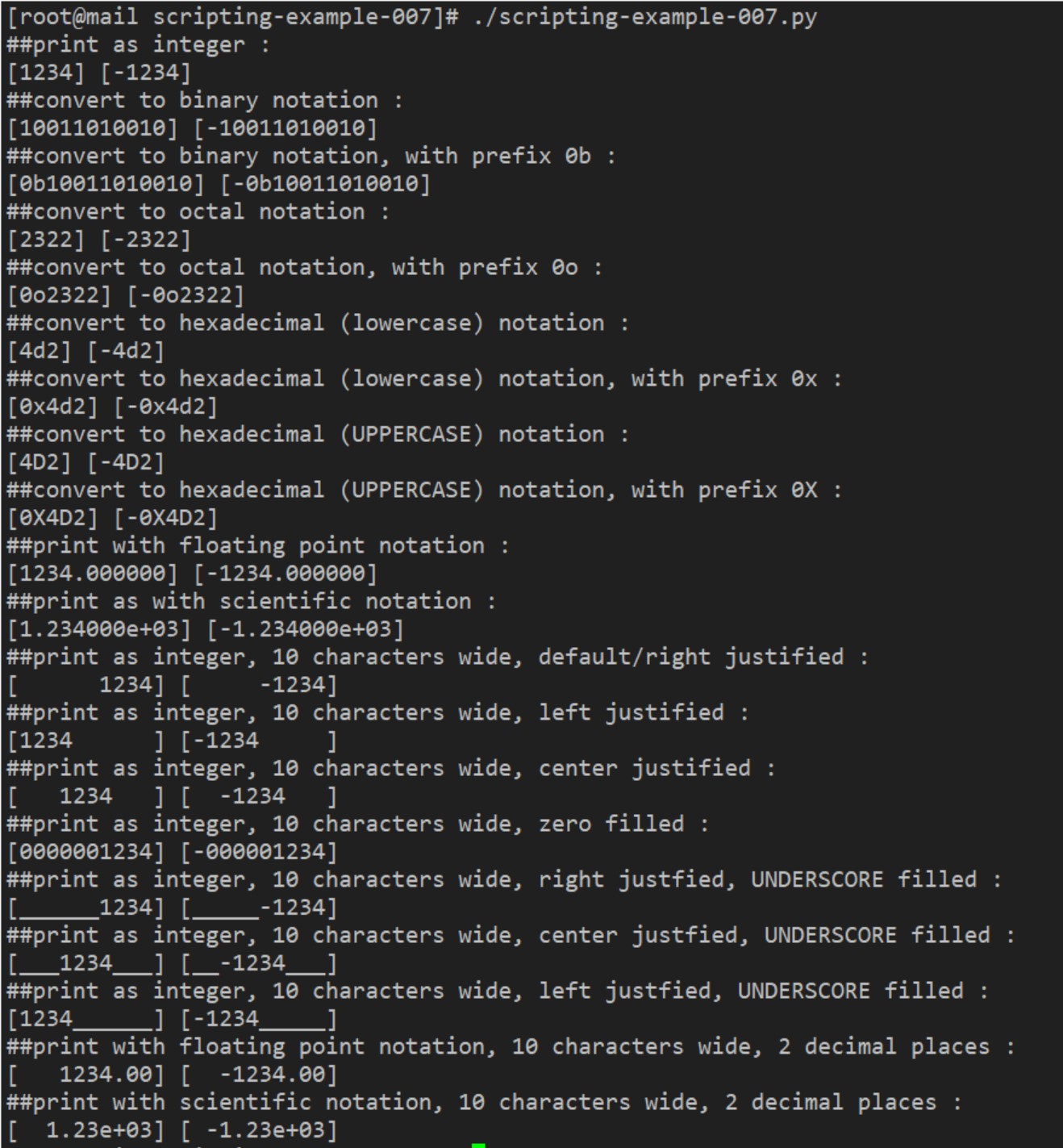Click the prefixed binary value [0b10011010010]
Image resolution: width=1063 pixels, height=1148 pixels.
click(x=106, y=184)
